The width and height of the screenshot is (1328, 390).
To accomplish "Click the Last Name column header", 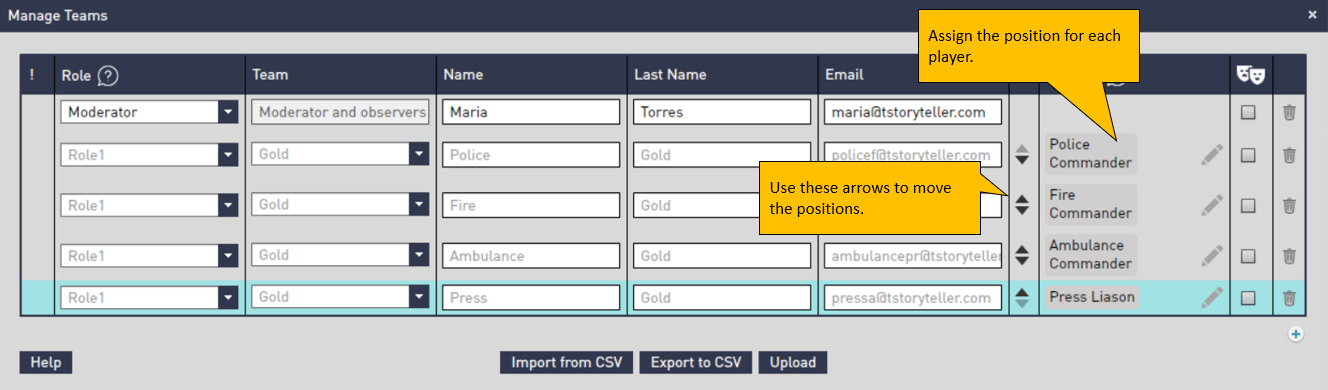I will tap(670, 74).
